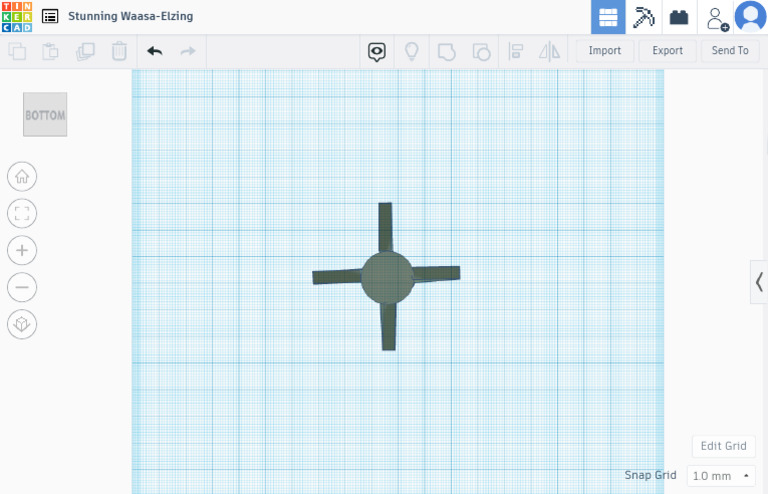Open the Align tool

point(515,51)
